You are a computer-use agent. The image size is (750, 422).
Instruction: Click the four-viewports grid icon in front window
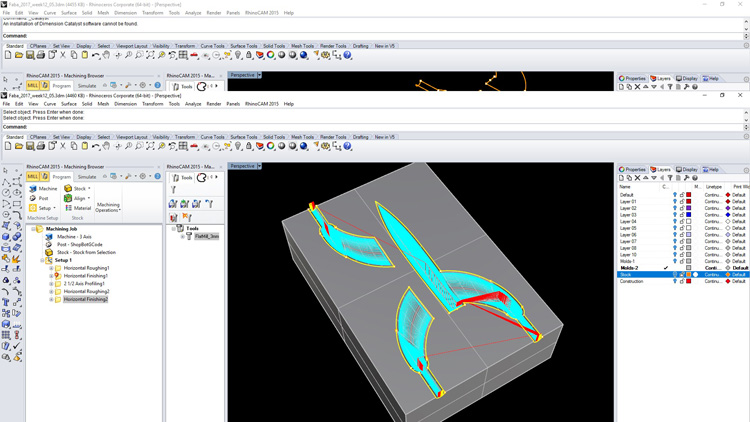183,146
